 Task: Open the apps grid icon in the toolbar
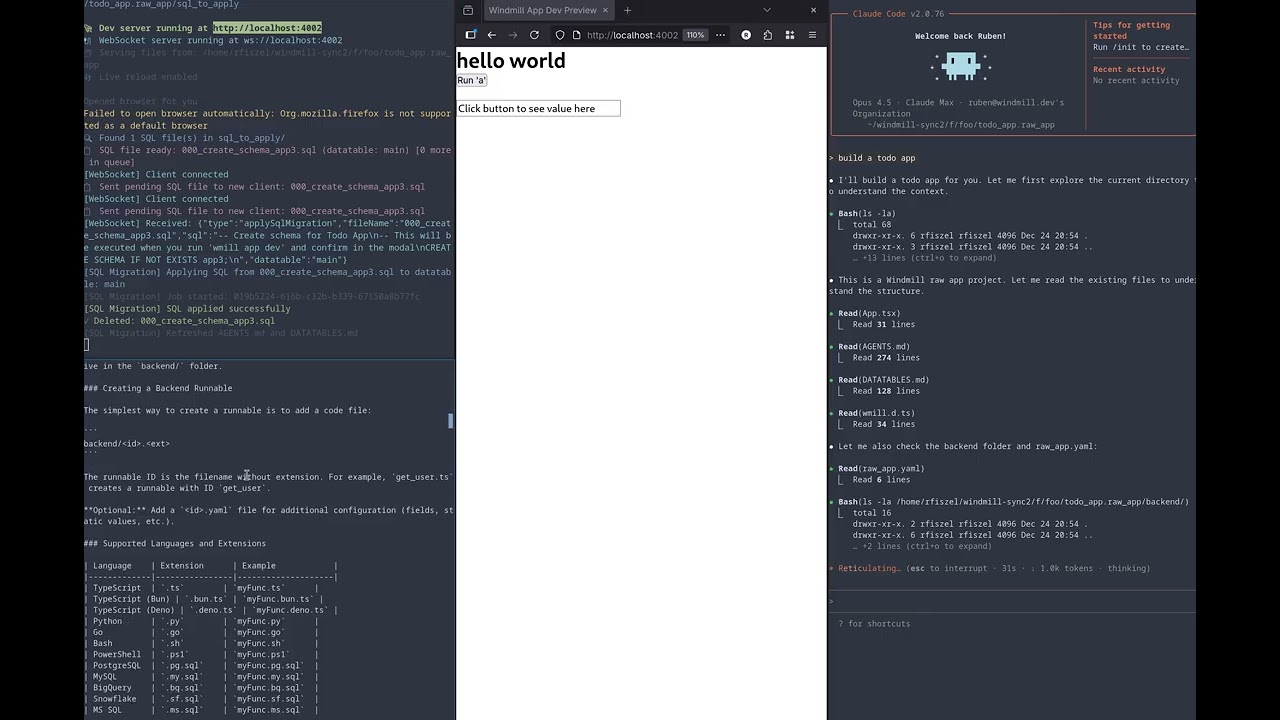click(x=789, y=35)
